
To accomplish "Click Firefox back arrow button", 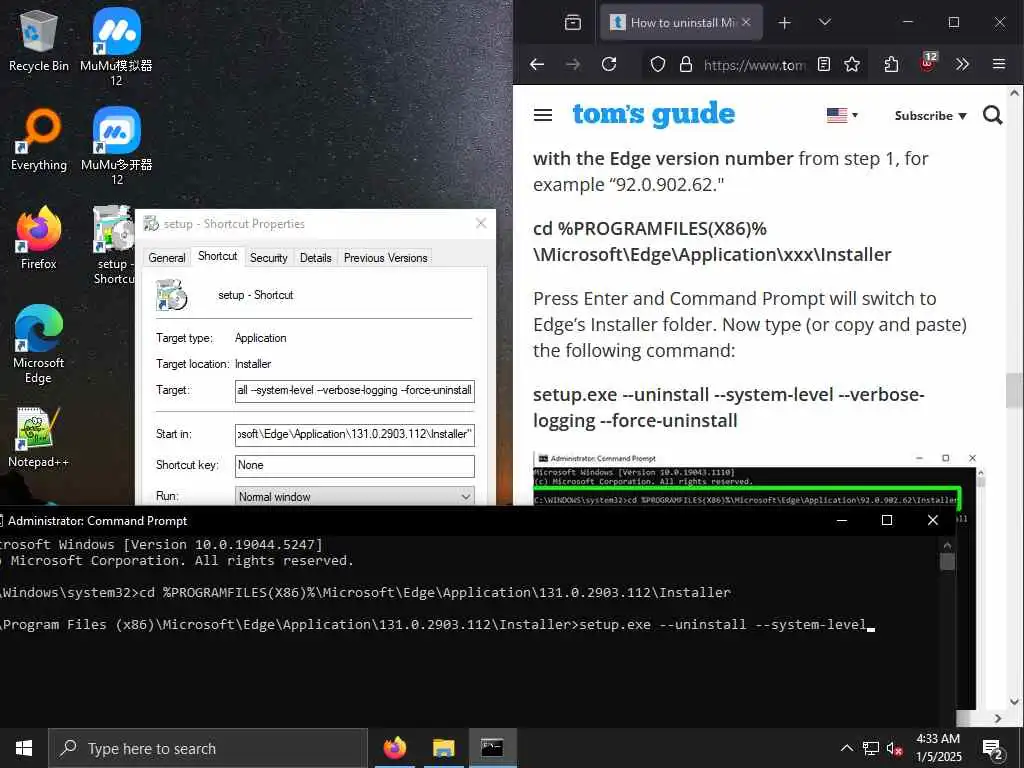I will coord(537,64).
